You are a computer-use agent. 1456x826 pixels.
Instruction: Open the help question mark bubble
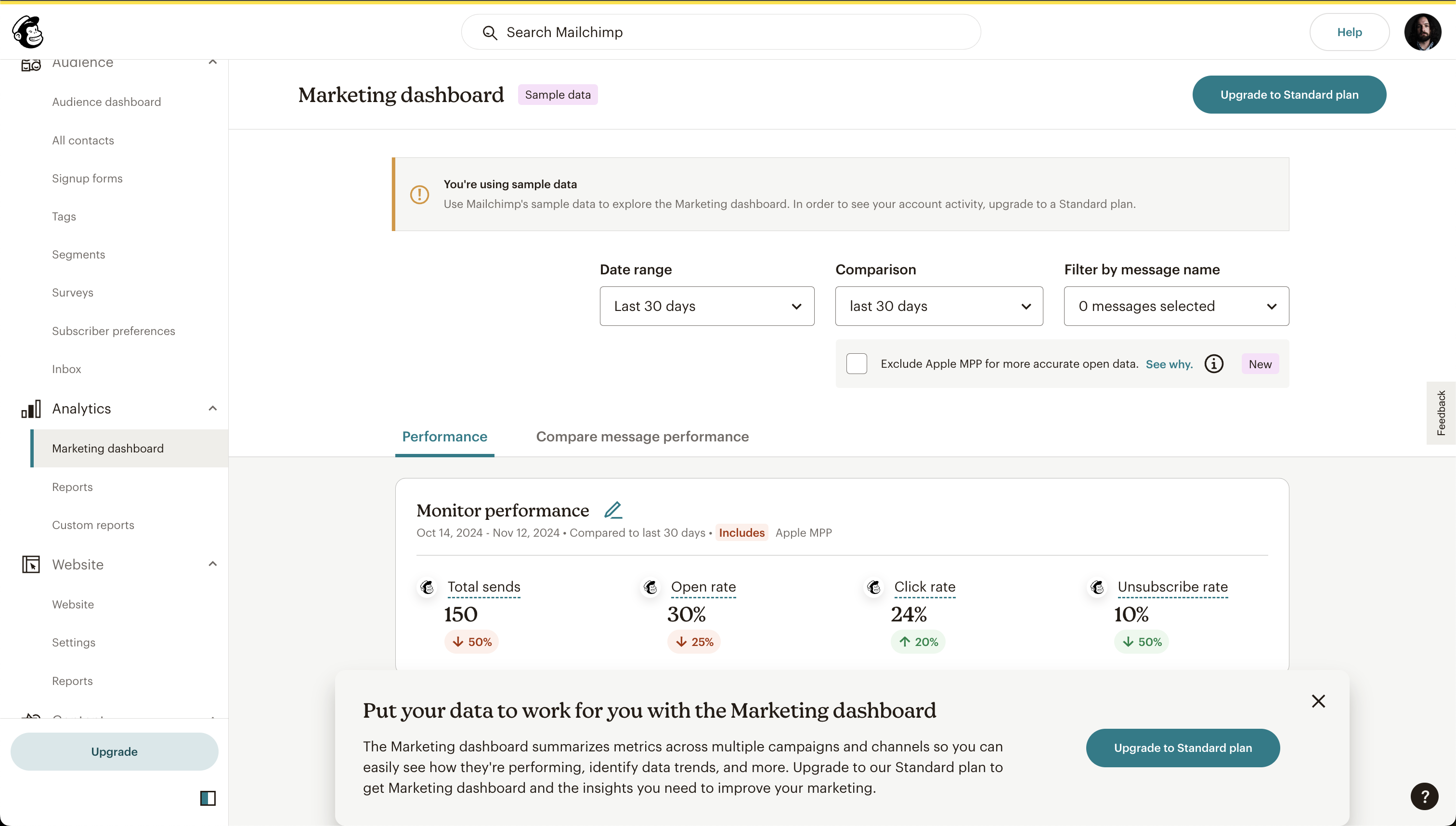click(1424, 797)
